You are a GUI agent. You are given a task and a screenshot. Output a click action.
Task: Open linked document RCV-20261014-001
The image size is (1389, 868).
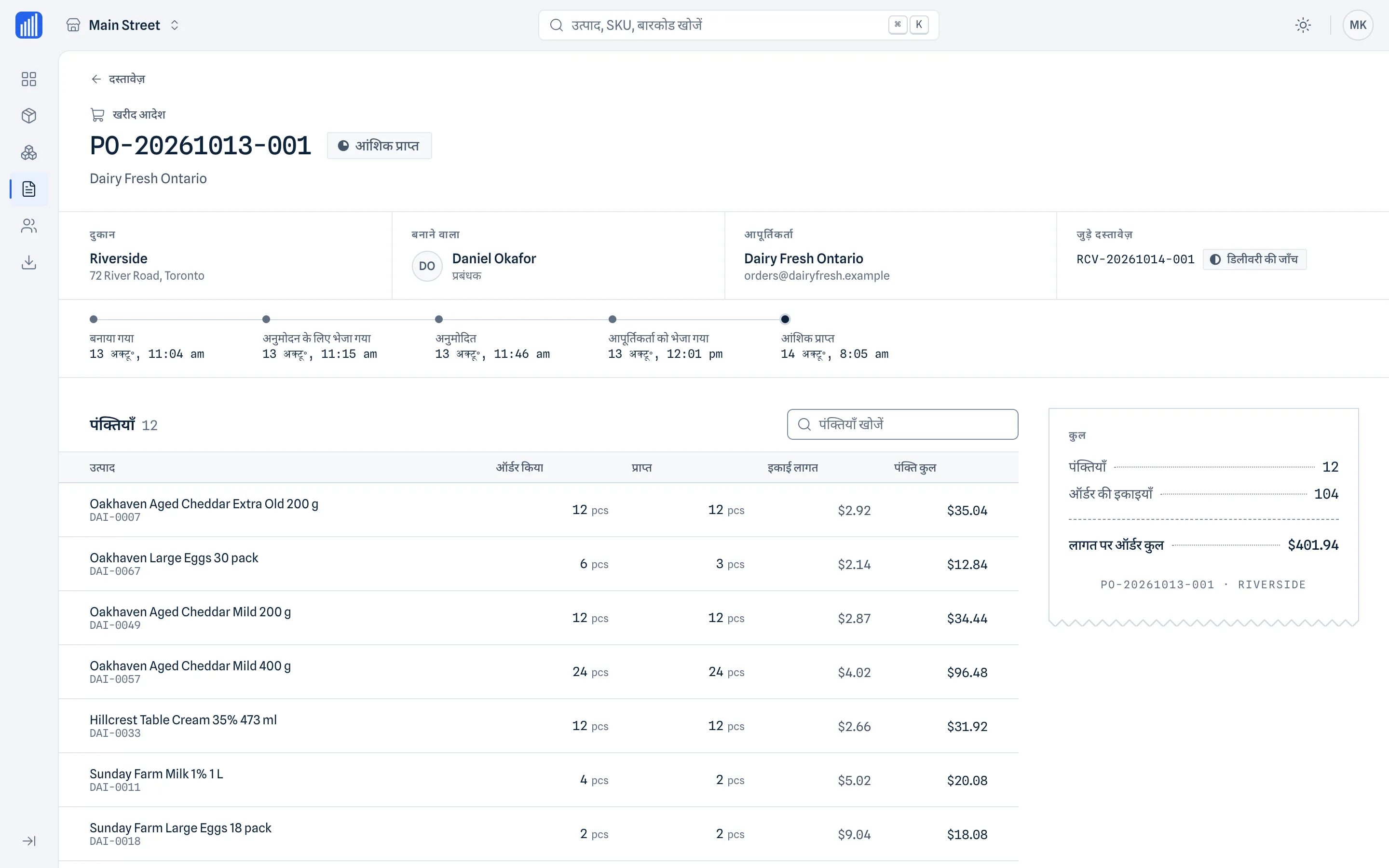[1135, 259]
